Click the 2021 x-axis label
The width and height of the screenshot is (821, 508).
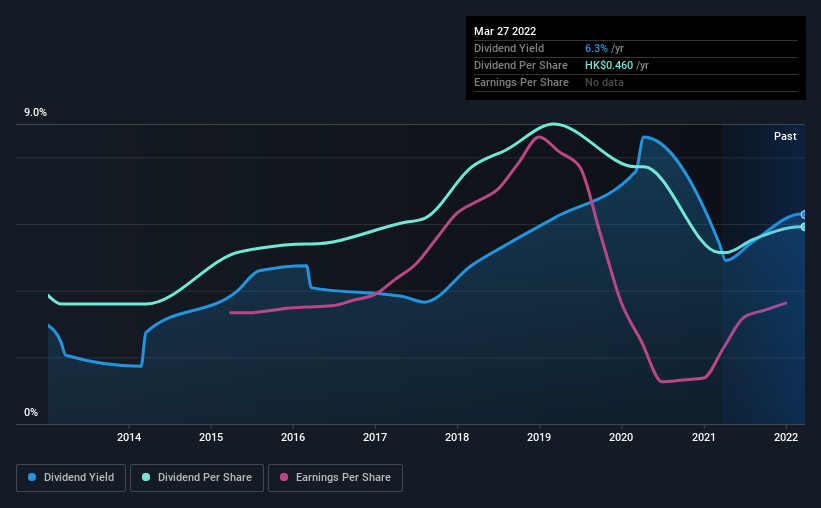tap(703, 437)
